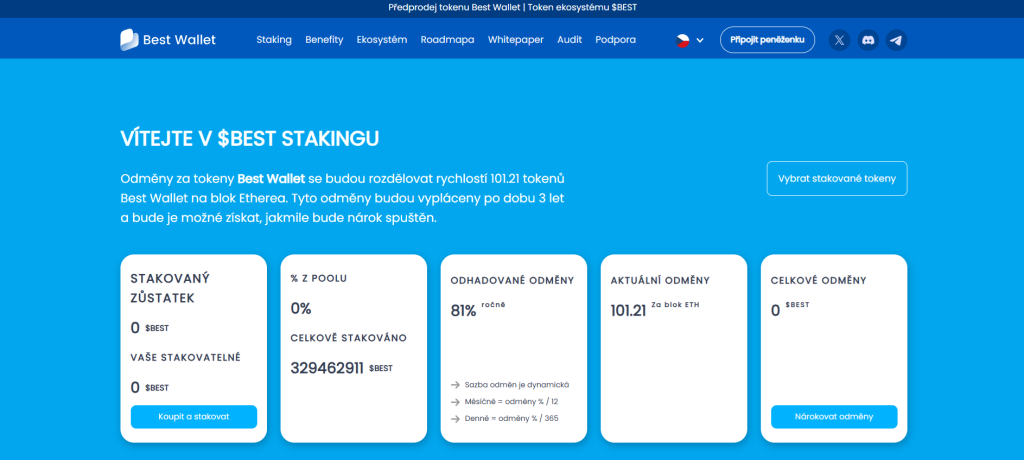Open the Telegram social icon

[x=897, y=40]
